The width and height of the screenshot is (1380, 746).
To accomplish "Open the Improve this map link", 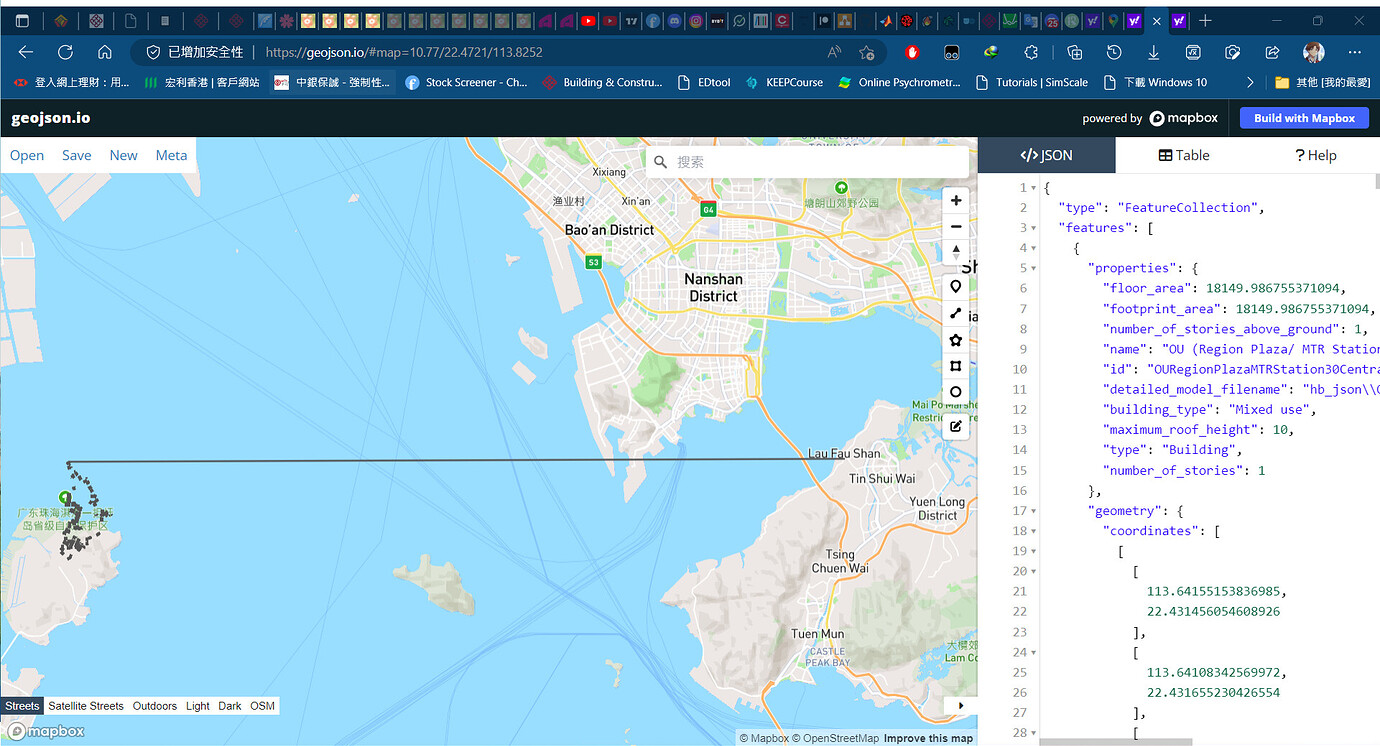I will tap(928, 738).
